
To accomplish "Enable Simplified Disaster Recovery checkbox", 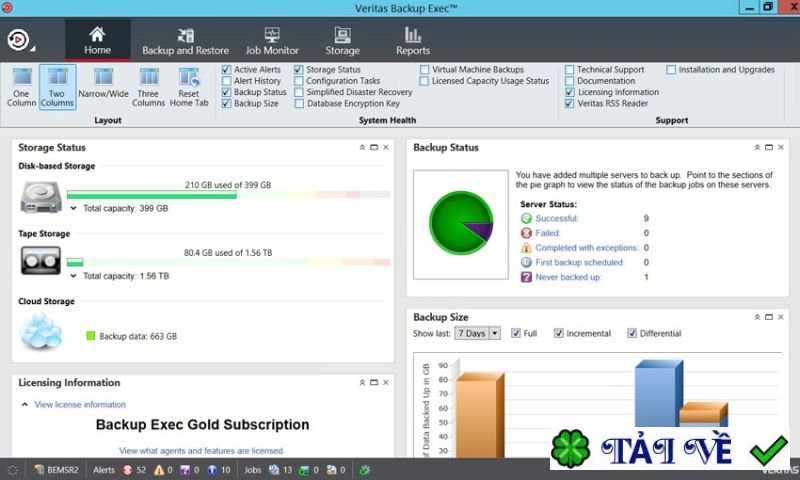I will (298, 92).
